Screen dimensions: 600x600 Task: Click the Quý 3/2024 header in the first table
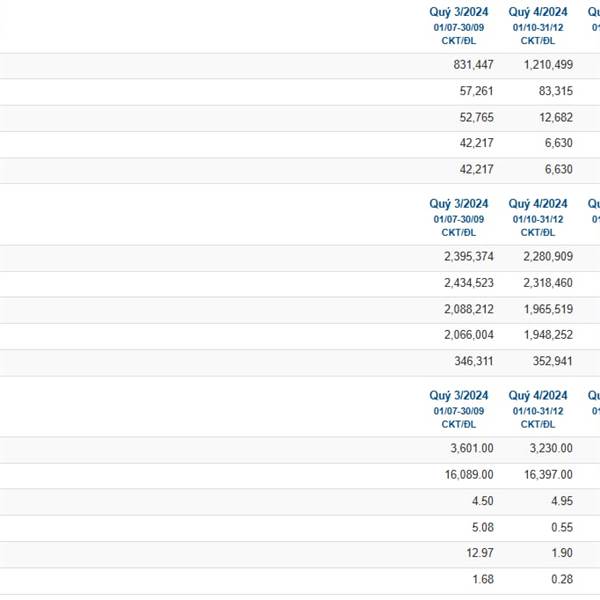pos(458,12)
